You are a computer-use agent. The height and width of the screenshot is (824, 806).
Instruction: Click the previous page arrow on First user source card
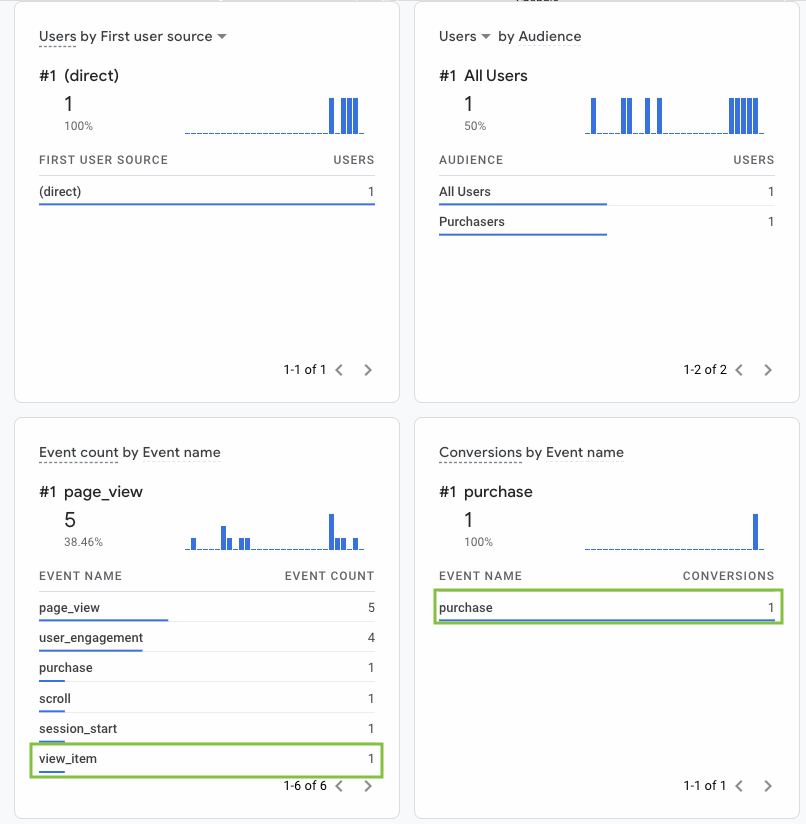339,370
